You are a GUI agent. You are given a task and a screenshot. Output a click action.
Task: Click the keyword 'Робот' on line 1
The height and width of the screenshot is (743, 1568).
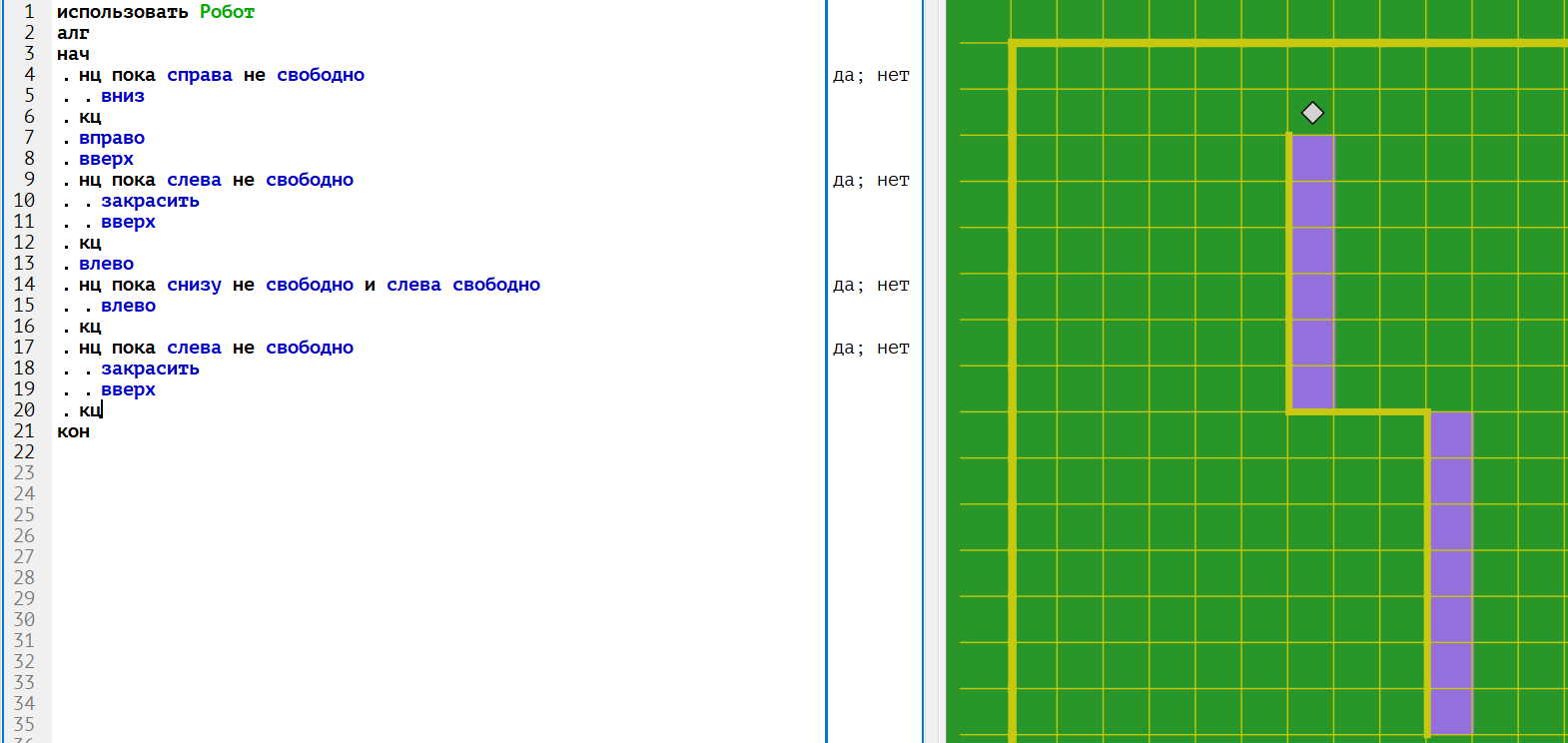click(x=227, y=12)
